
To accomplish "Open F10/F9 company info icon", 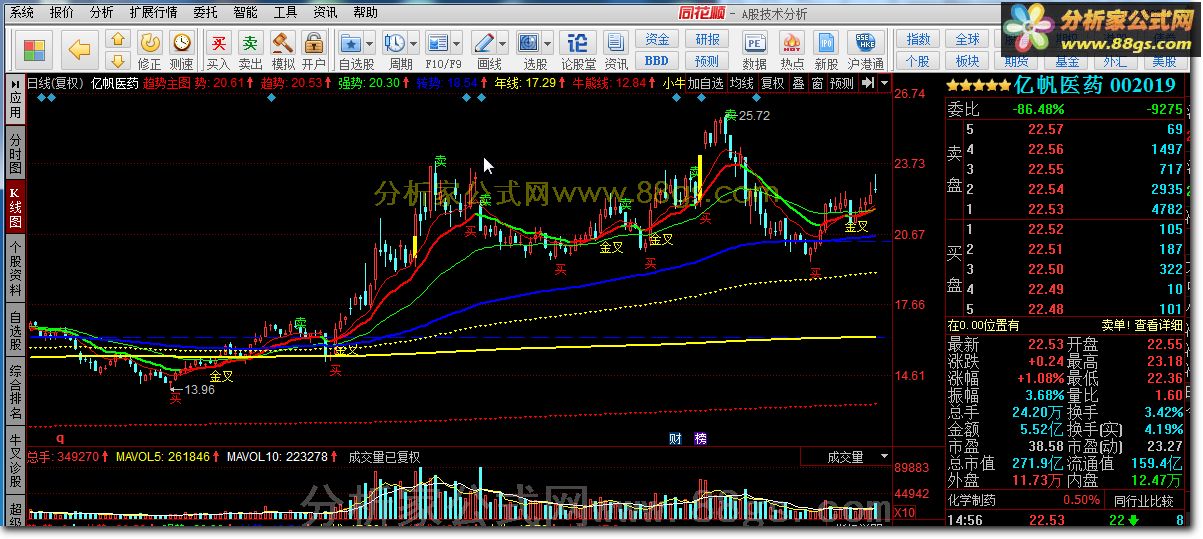I will point(438,44).
